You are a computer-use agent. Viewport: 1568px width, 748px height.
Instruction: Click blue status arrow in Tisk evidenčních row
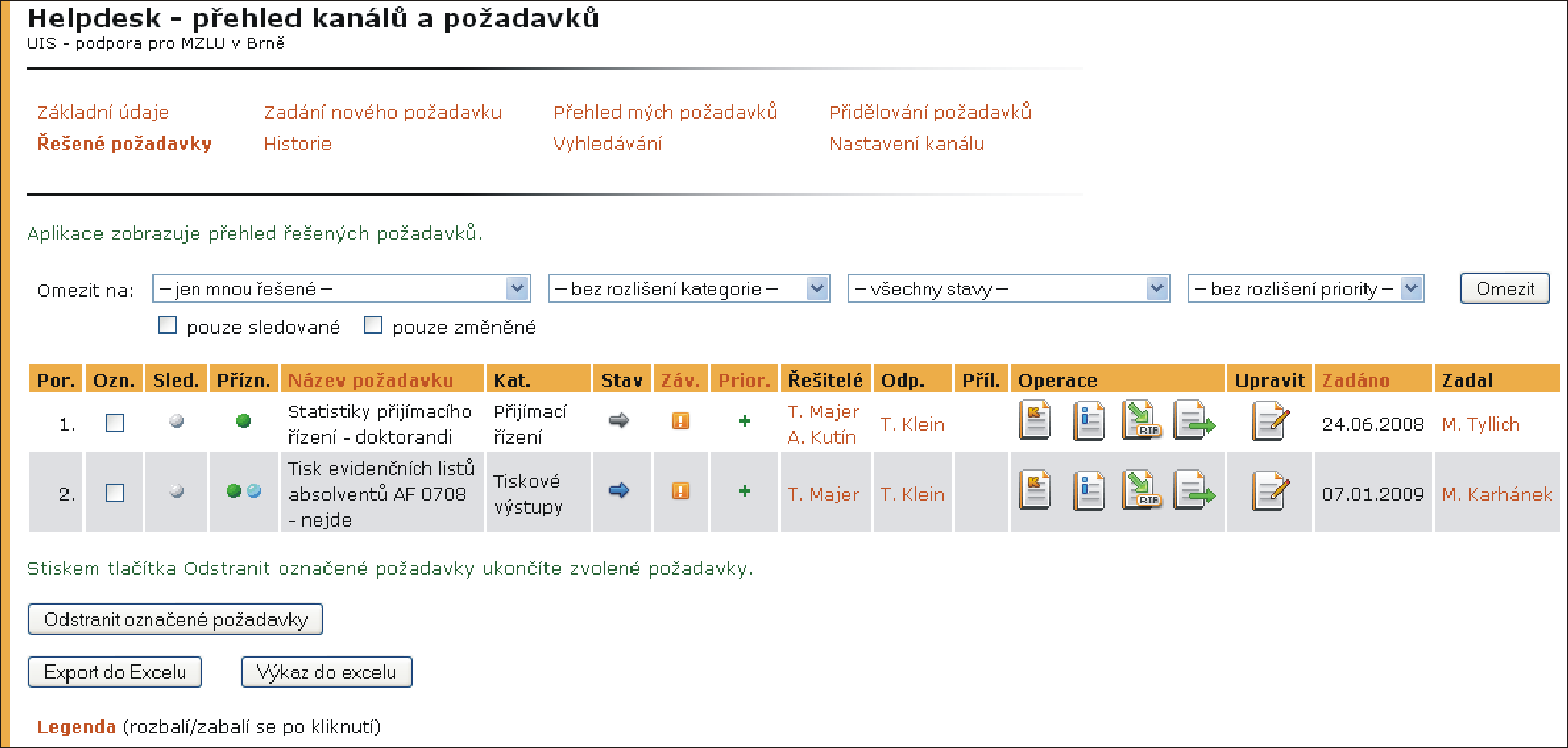pos(619,490)
